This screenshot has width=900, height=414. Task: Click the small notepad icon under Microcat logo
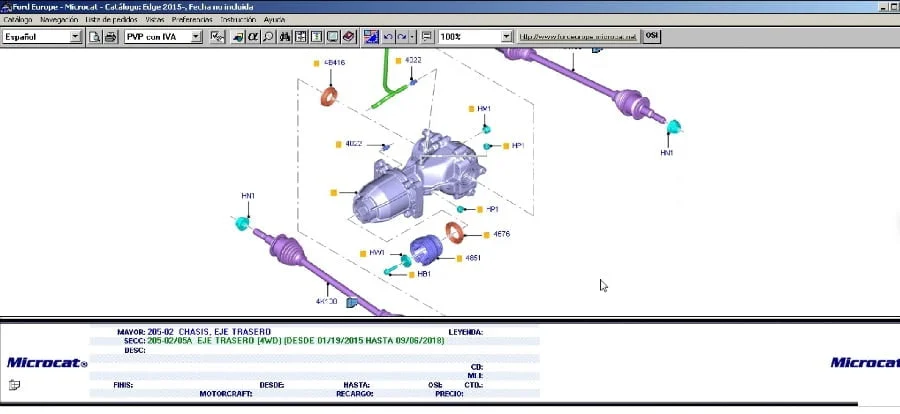(15, 385)
